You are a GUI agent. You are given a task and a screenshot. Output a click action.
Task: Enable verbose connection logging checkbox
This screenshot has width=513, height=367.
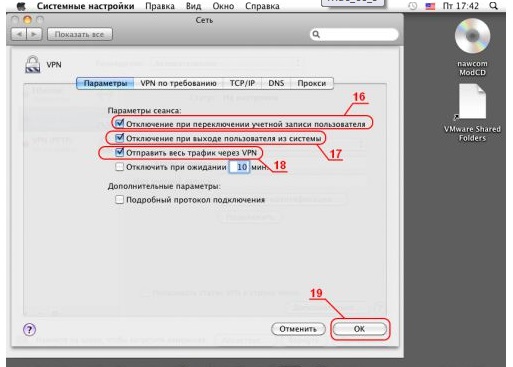coord(119,200)
